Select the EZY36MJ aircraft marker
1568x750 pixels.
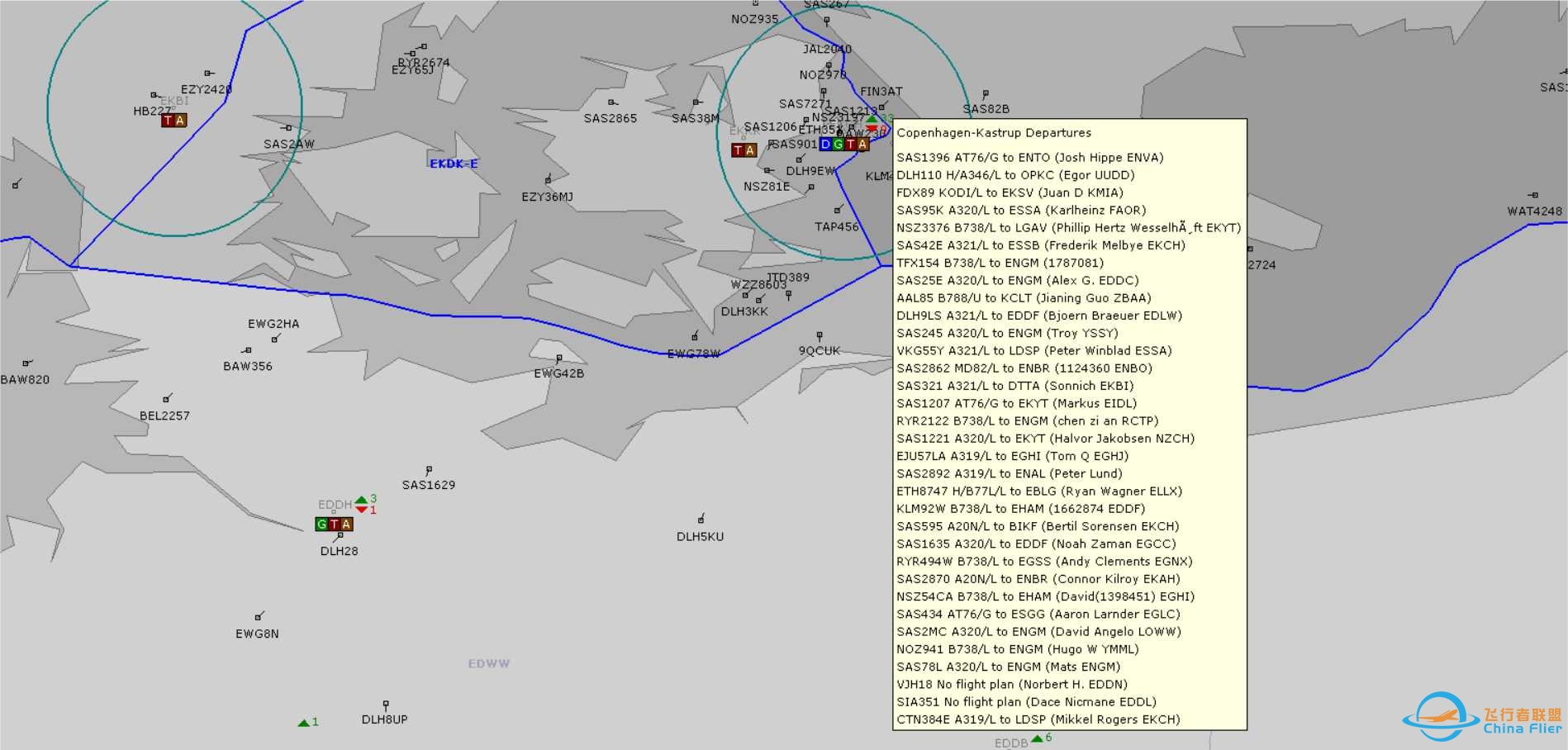[x=548, y=179]
